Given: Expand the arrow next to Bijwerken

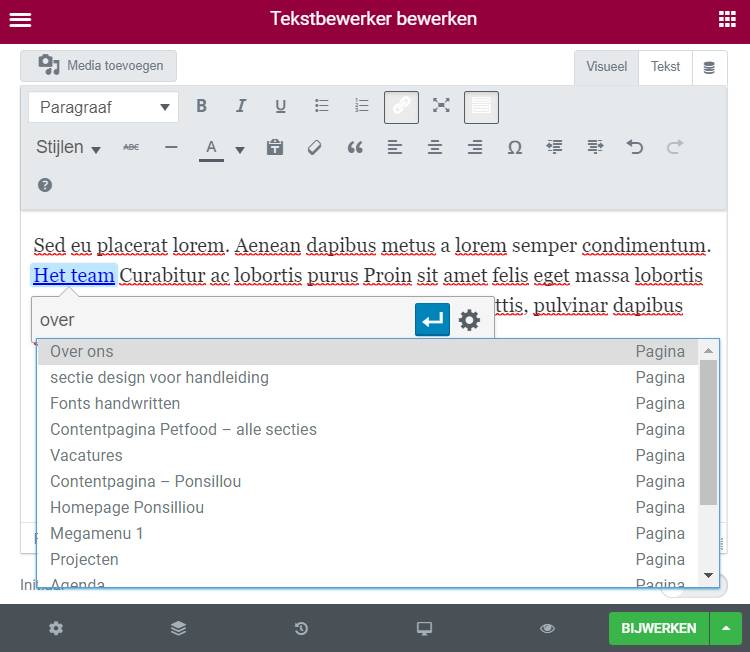Looking at the screenshot, I should pyautogui.click(x=726, y=628).
